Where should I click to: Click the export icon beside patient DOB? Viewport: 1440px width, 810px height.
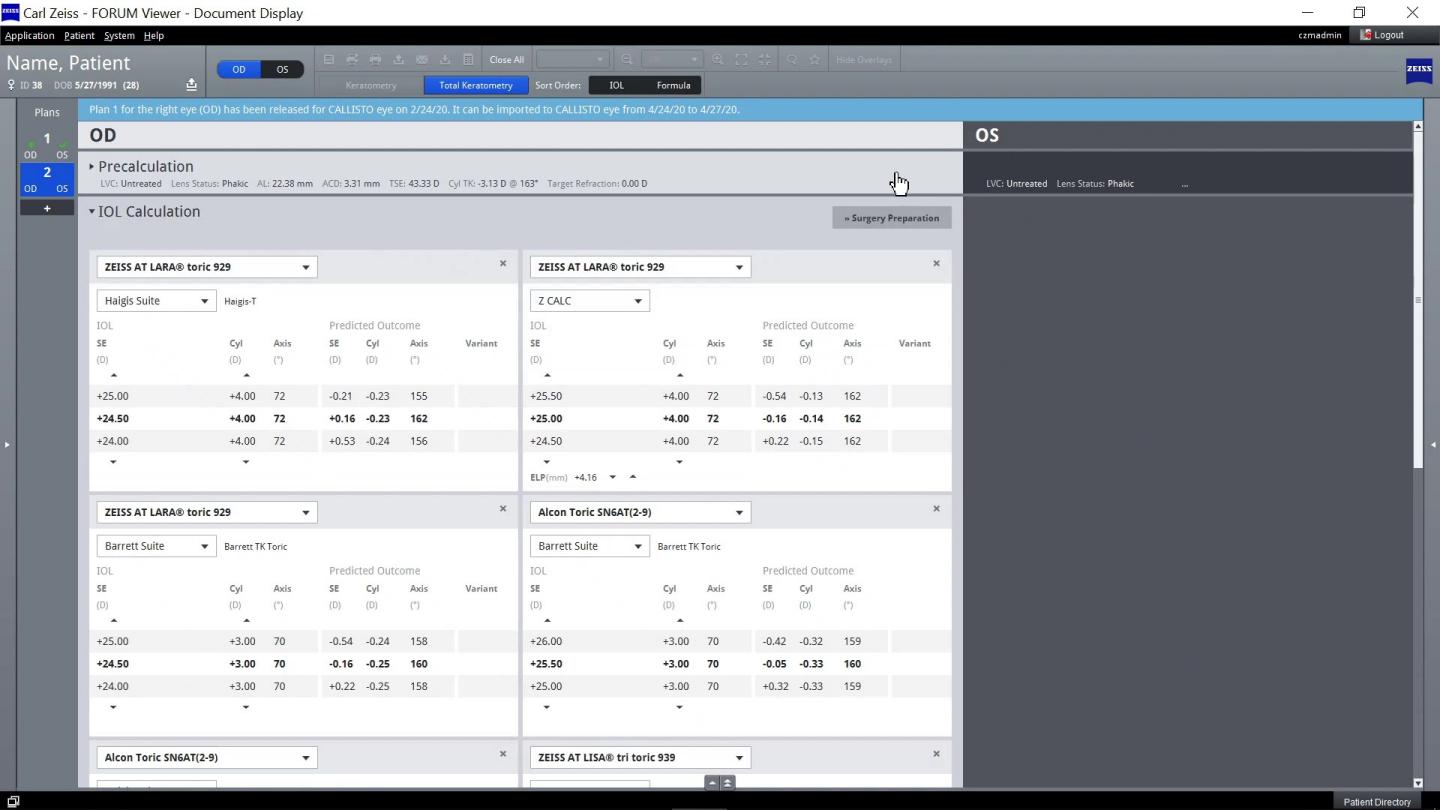[x=191, y=84]
